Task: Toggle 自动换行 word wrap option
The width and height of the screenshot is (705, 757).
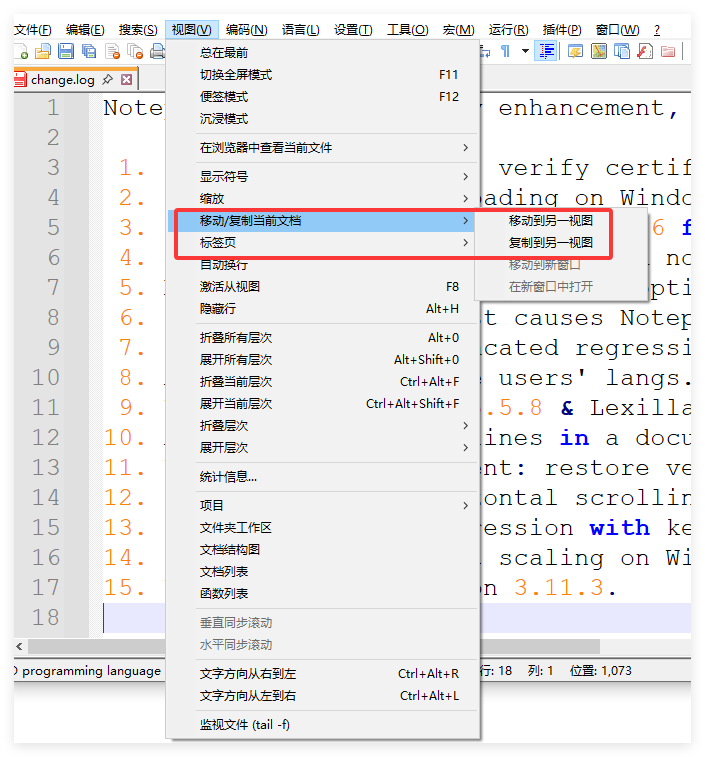Action: click(323, 265)
